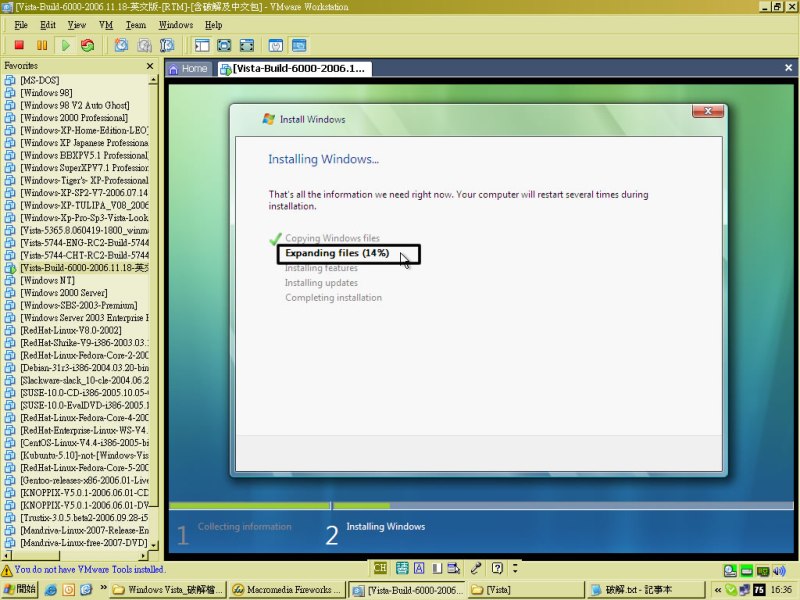Close the current VM tab with X

[788, 67]
